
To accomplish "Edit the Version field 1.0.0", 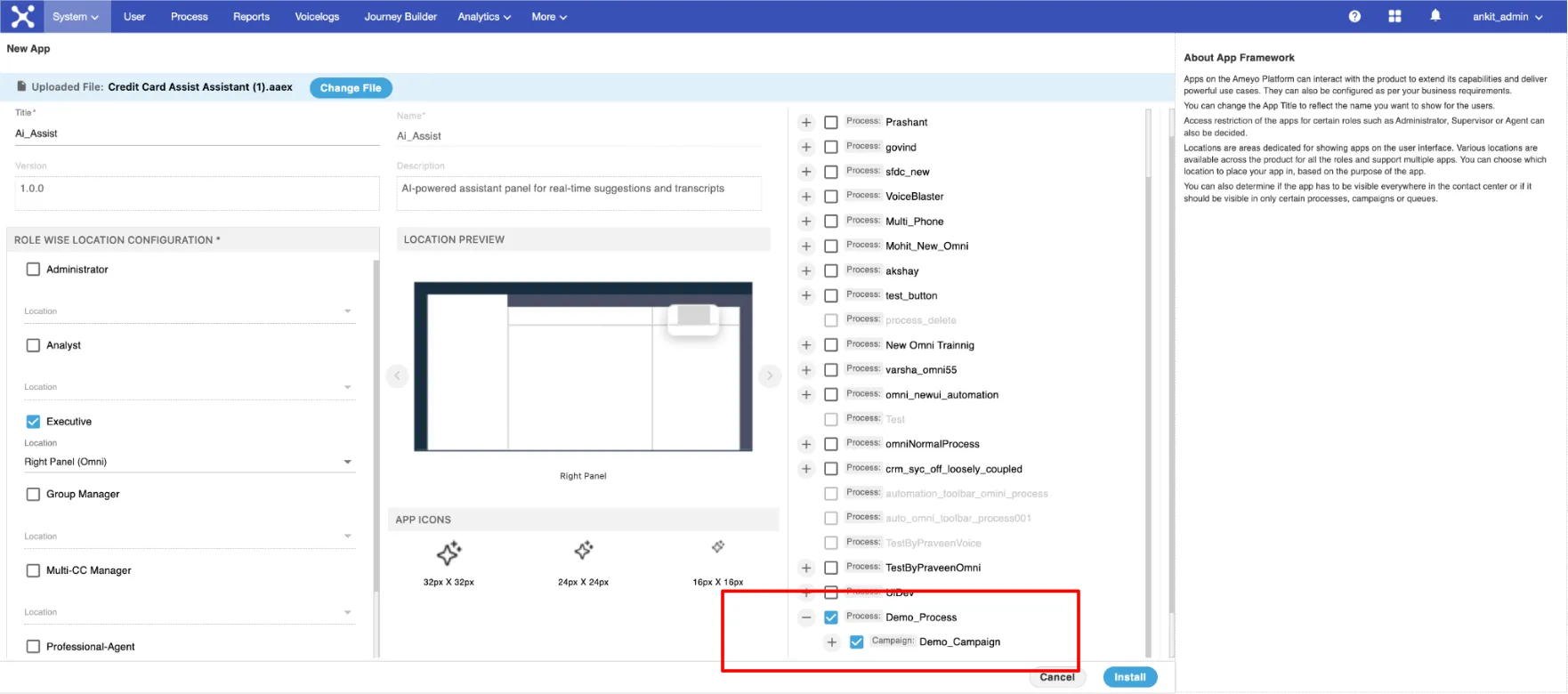I will pyautogui.click(x=197, y=193).
